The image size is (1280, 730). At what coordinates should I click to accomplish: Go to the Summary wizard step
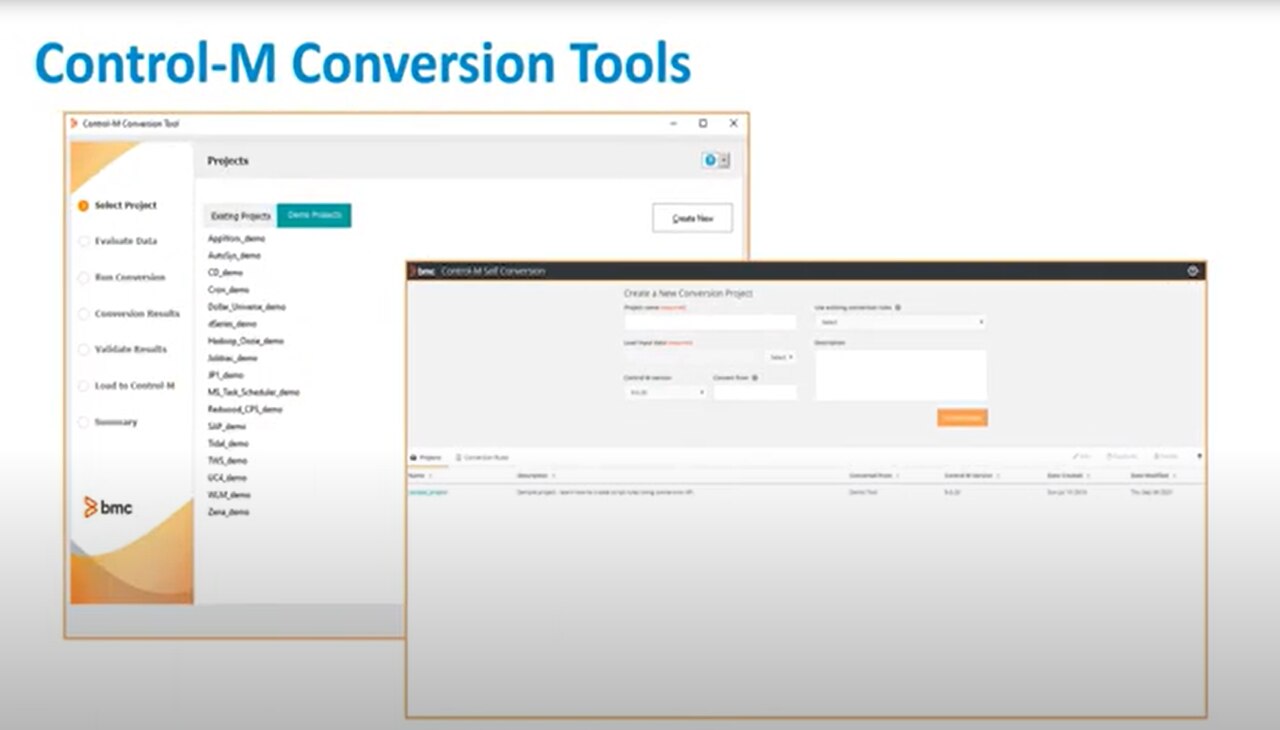click(108, 422)
